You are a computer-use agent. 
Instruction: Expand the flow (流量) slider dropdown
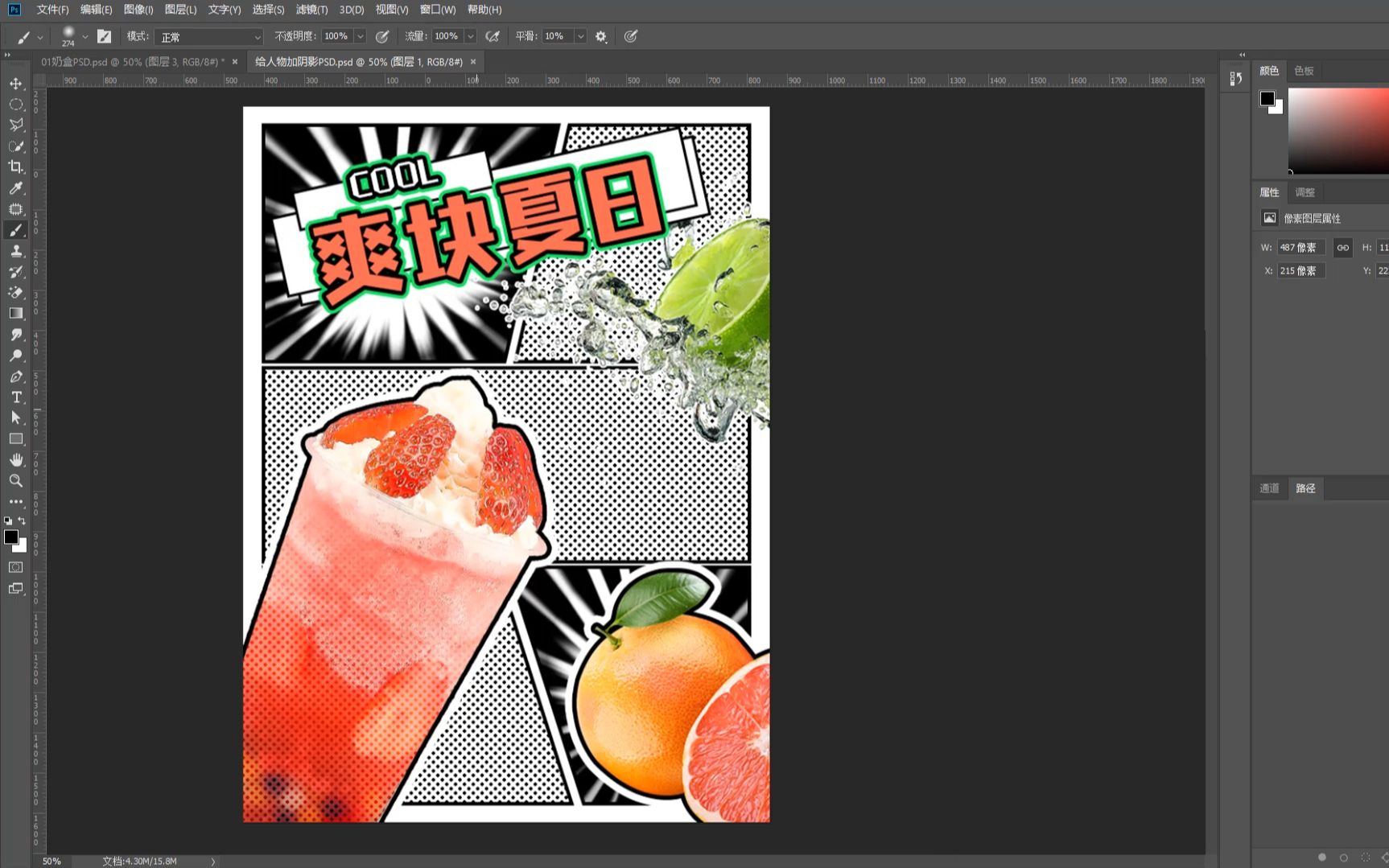pos(471,36)
